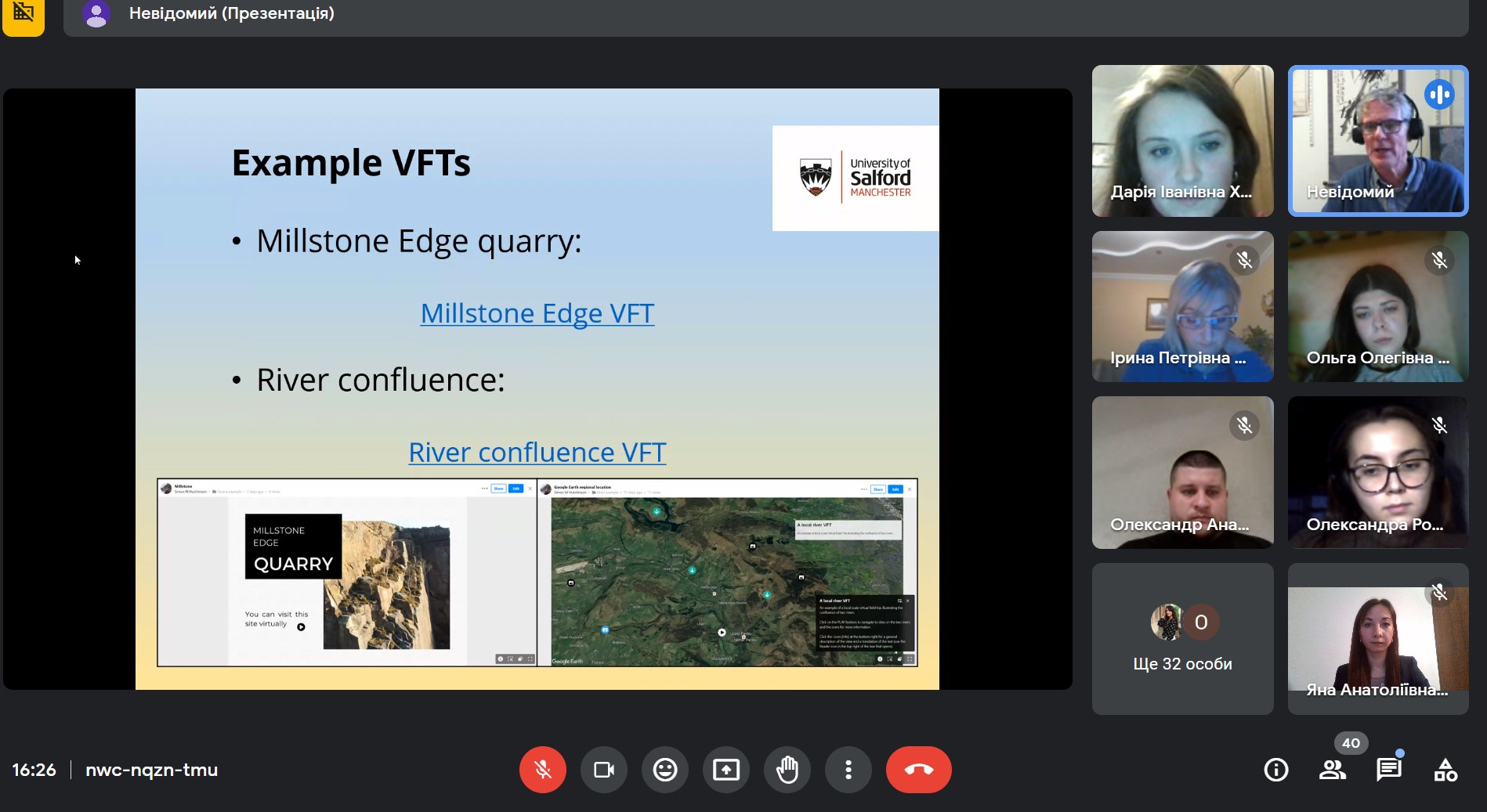The height and width of the screenshot is (812, 1487).
Task: Select Олександра Ро... video tile
Action: pyautogui.click(x=1378, y=472)
